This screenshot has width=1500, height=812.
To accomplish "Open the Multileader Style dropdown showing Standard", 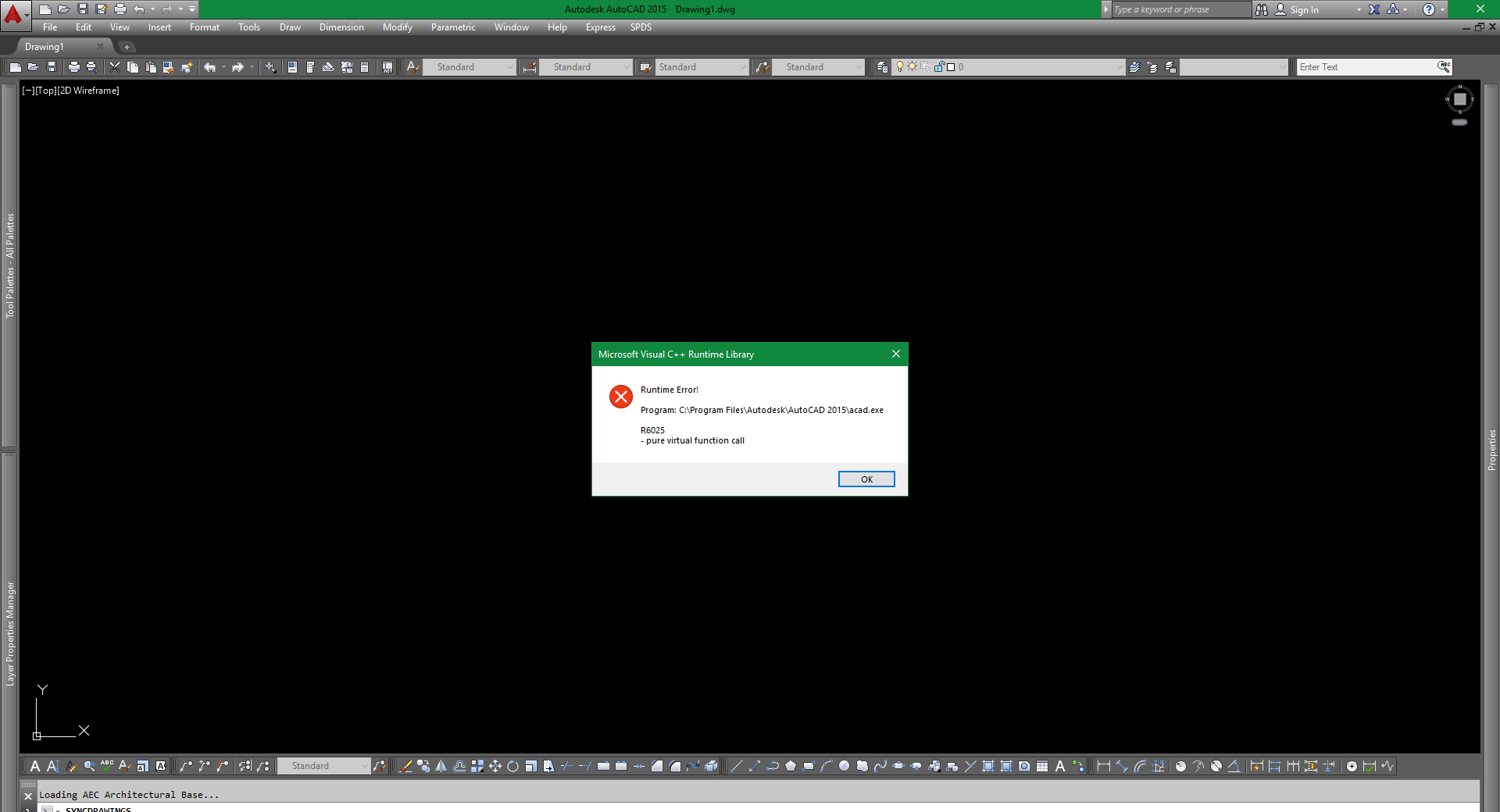I will 818,67.
